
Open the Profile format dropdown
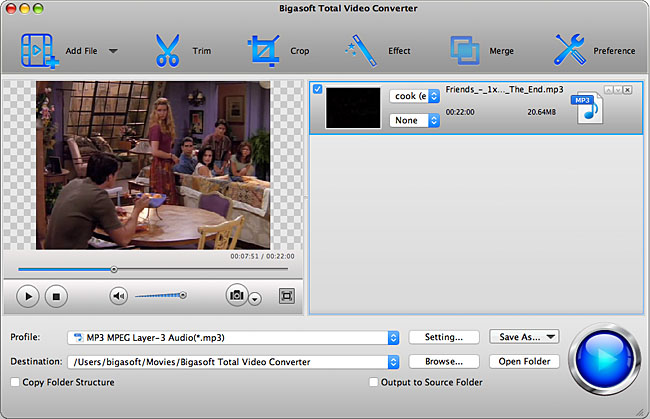[233, 338]
